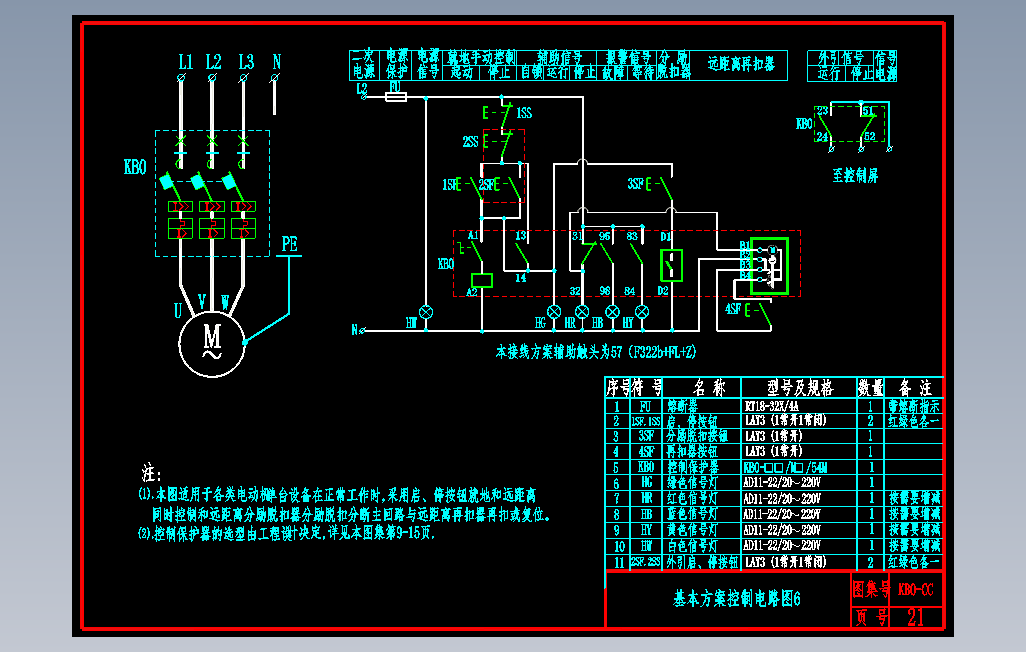Click the KBO coil rectangle at A2
This screenshot has width=1026, height=652.
click(x=482, y=281)
